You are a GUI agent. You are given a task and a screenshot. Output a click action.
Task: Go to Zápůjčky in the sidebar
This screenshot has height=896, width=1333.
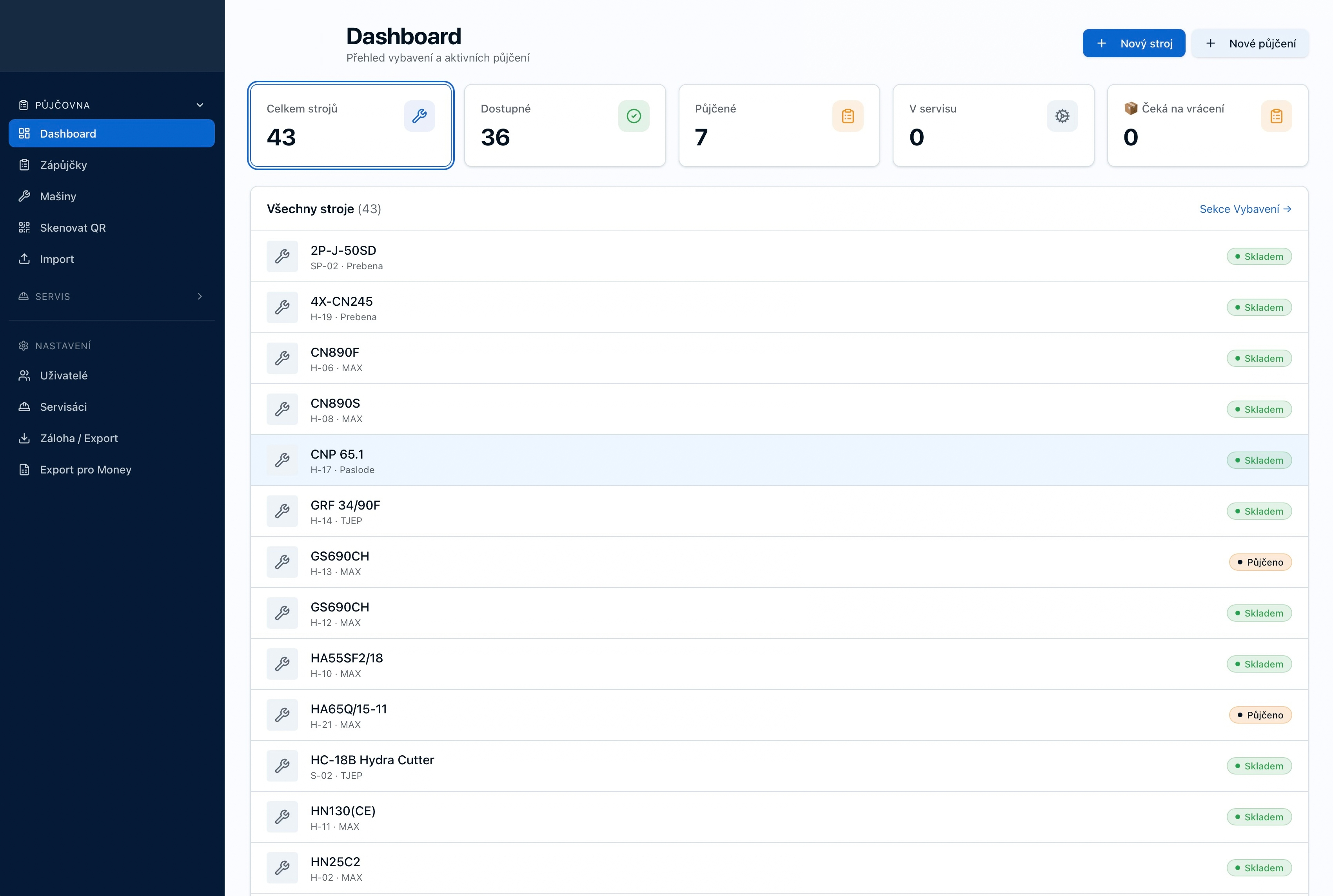coord(111,165)
